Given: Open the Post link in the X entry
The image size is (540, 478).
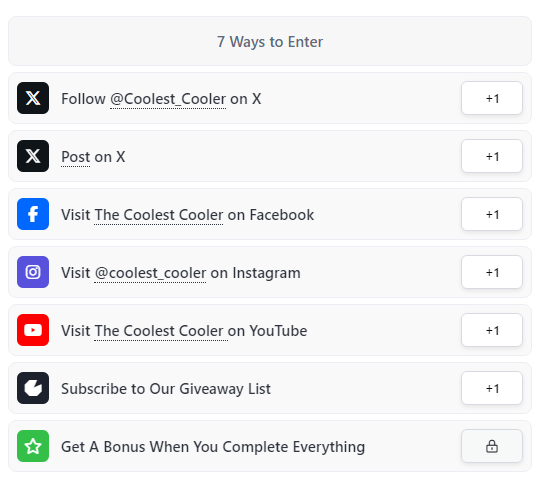Looking at the screenshot, I should 75,157.
